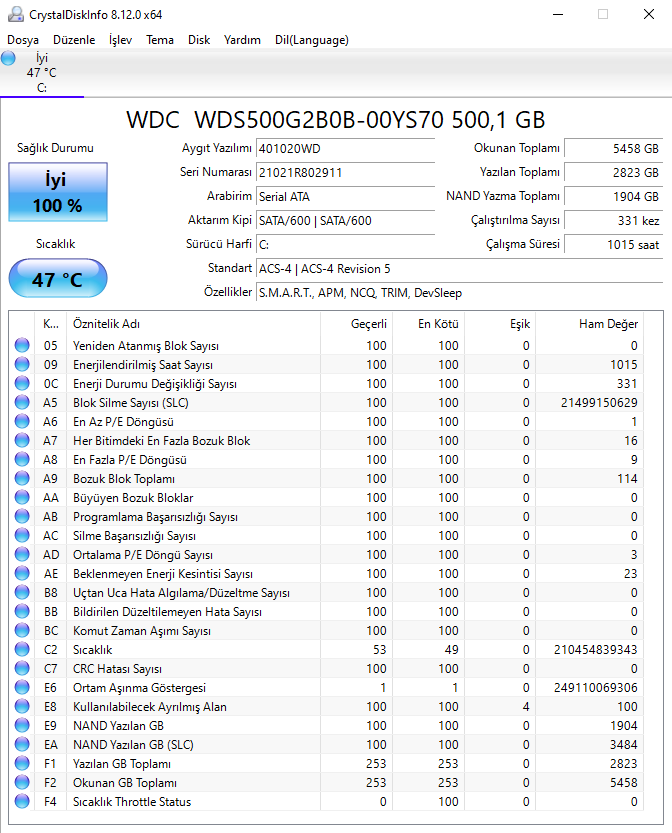Click status orb for Ortam Aşınma Göstergesi

pyautogui.click(x=22, y=687)
